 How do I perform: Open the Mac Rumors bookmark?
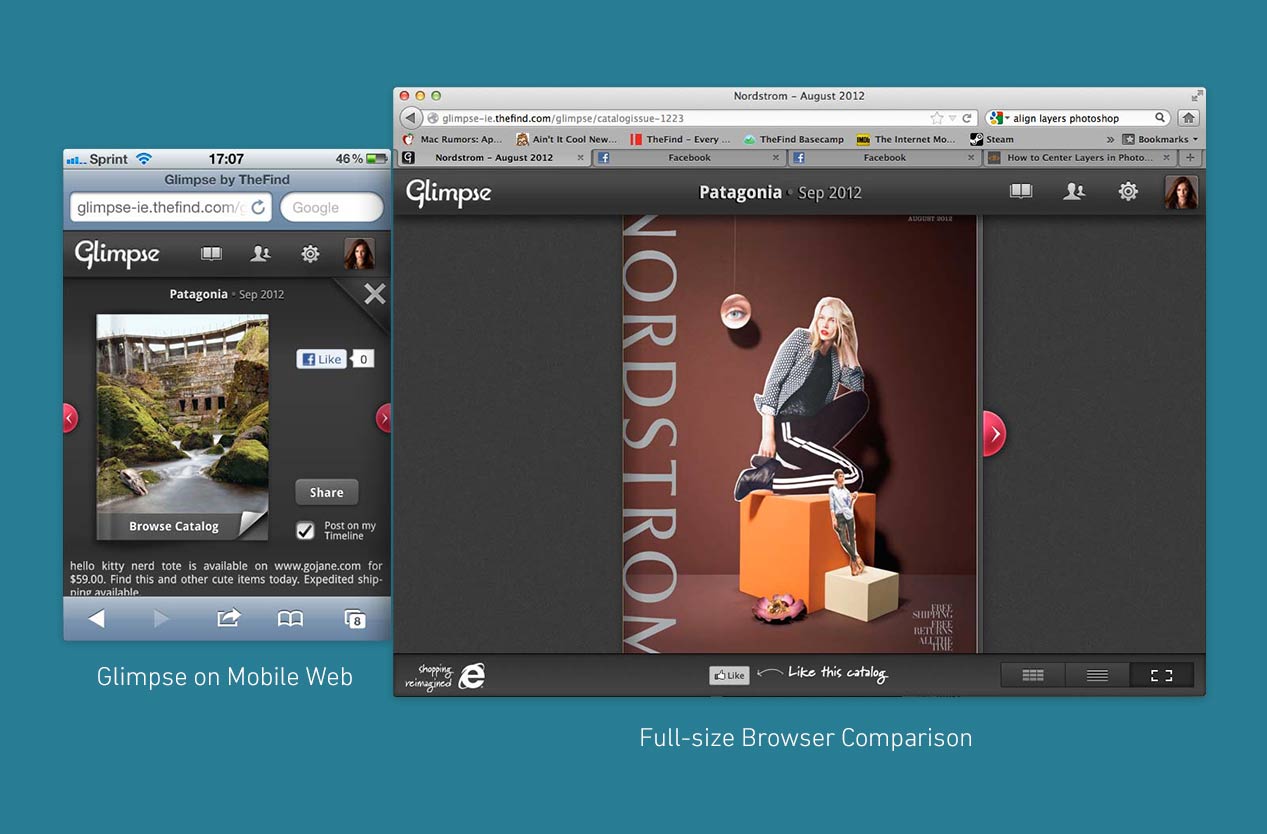pyautogui.click(x=452, y=140)
